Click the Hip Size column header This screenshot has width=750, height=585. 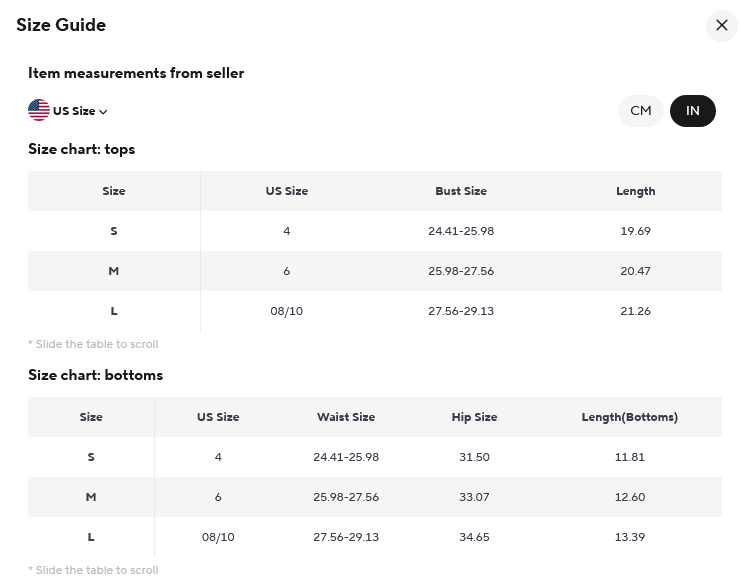(x=474, y=417)
